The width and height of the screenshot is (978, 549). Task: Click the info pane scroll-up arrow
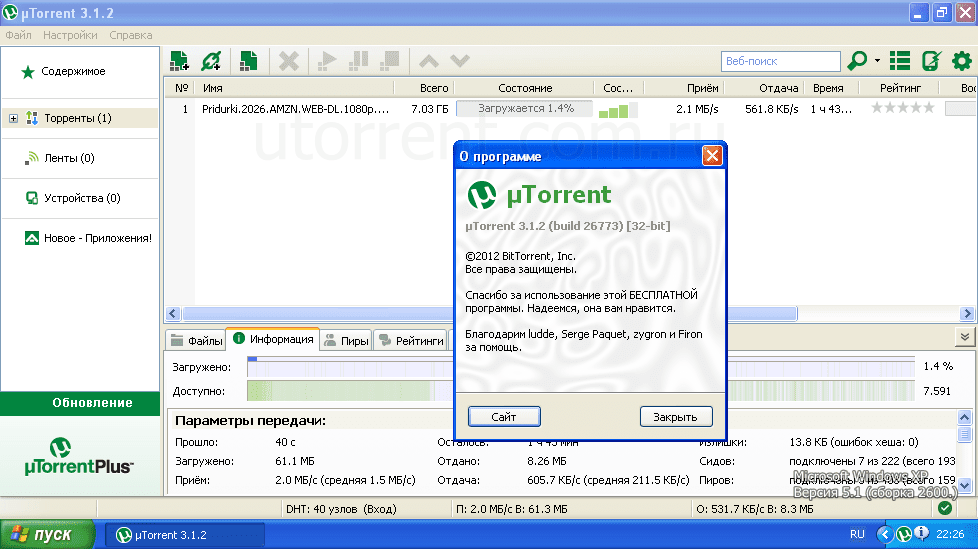coord(964,417)
